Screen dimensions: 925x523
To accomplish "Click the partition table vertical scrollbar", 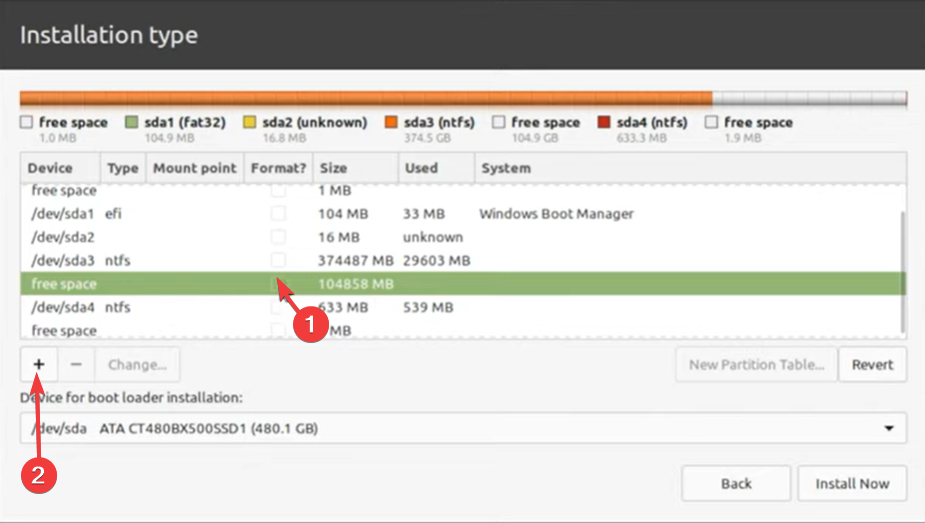I will (903, 271).
